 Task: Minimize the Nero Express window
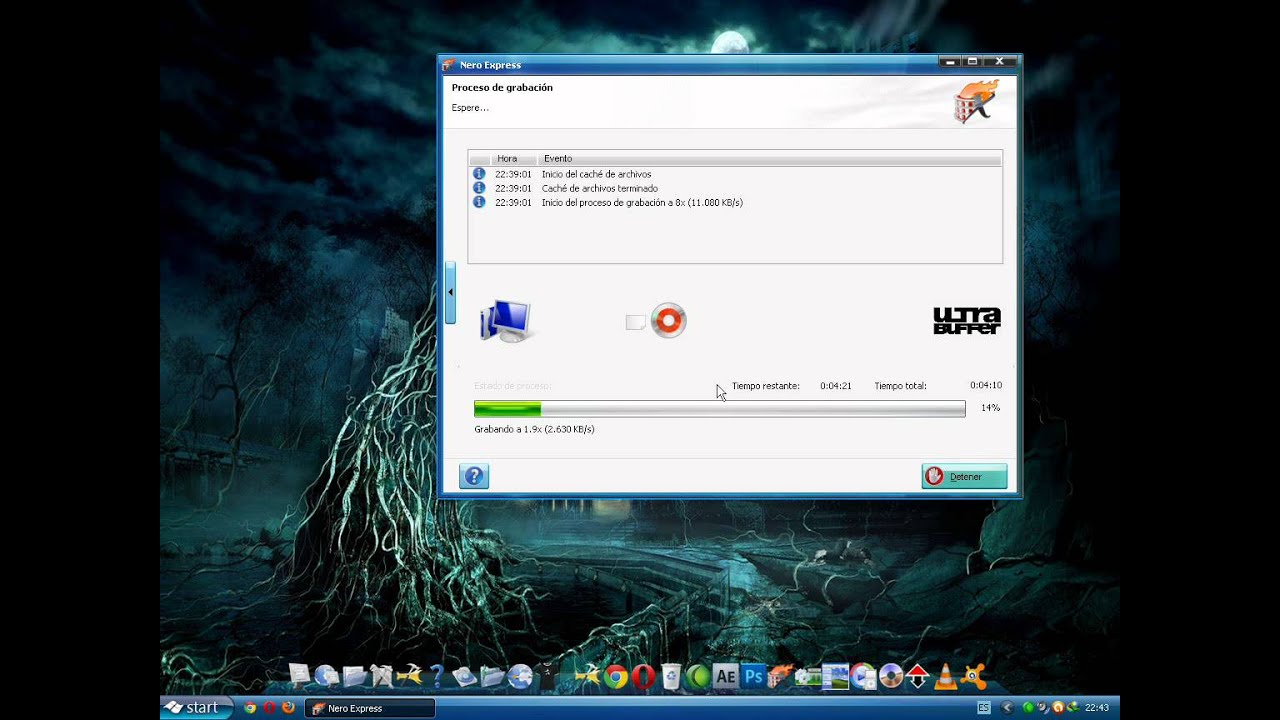click(x=951, y=62)
